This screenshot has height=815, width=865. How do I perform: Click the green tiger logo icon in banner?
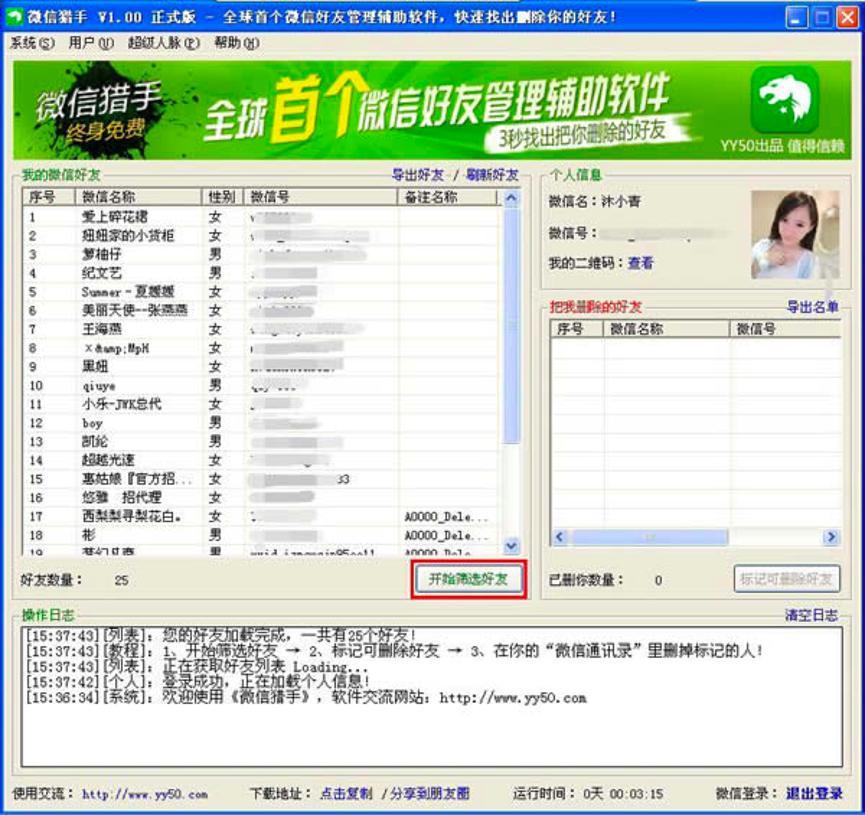tap(784, 99)
